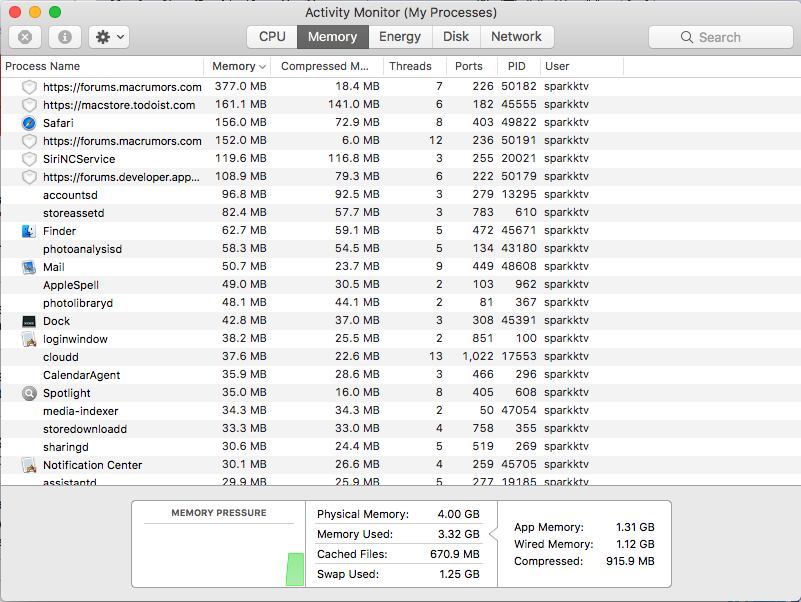
Task: Sort by PID column header
Action: click(x=518, y=66)
